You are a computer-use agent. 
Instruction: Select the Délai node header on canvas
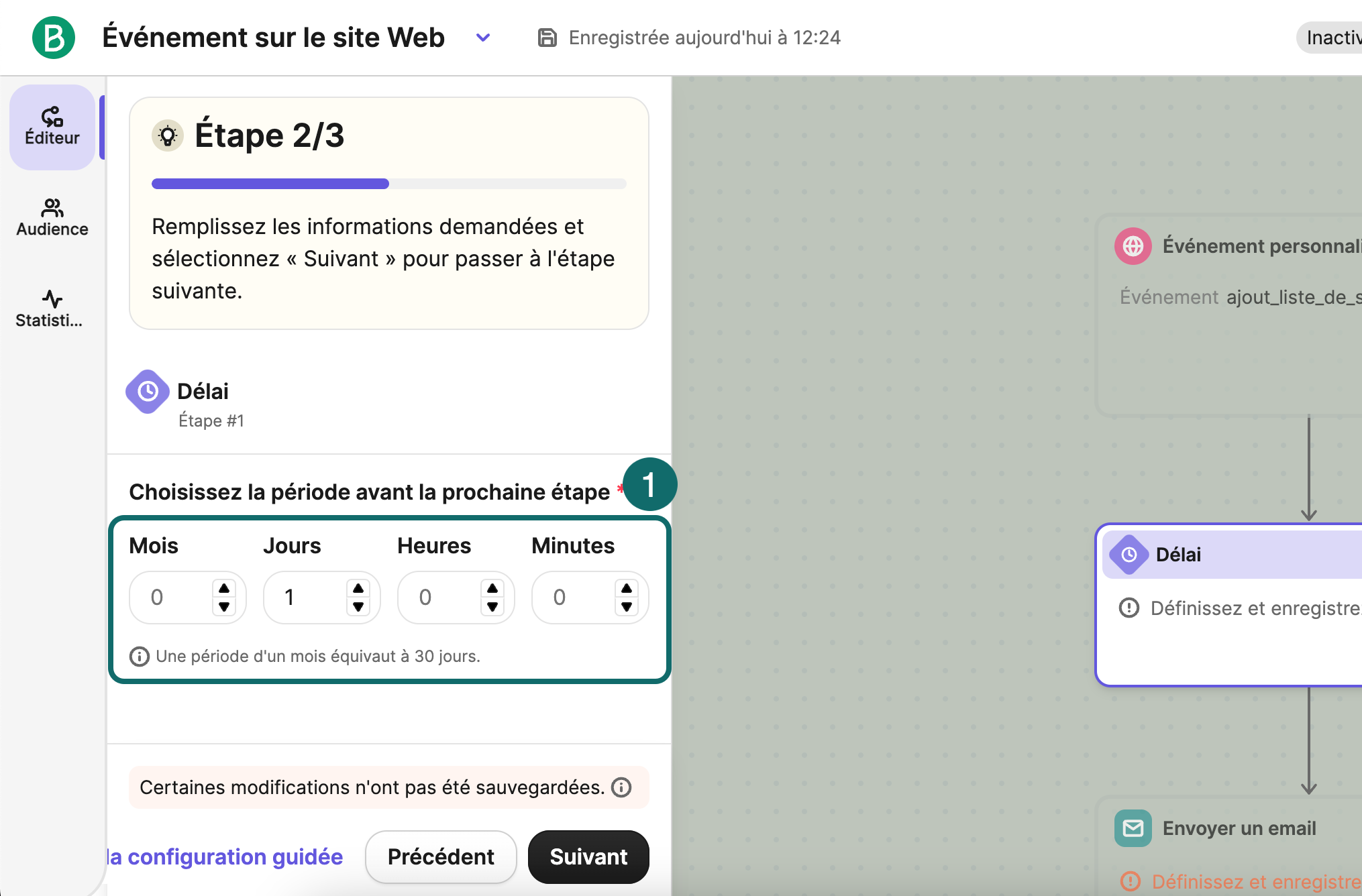click(x=1232, y=555)
